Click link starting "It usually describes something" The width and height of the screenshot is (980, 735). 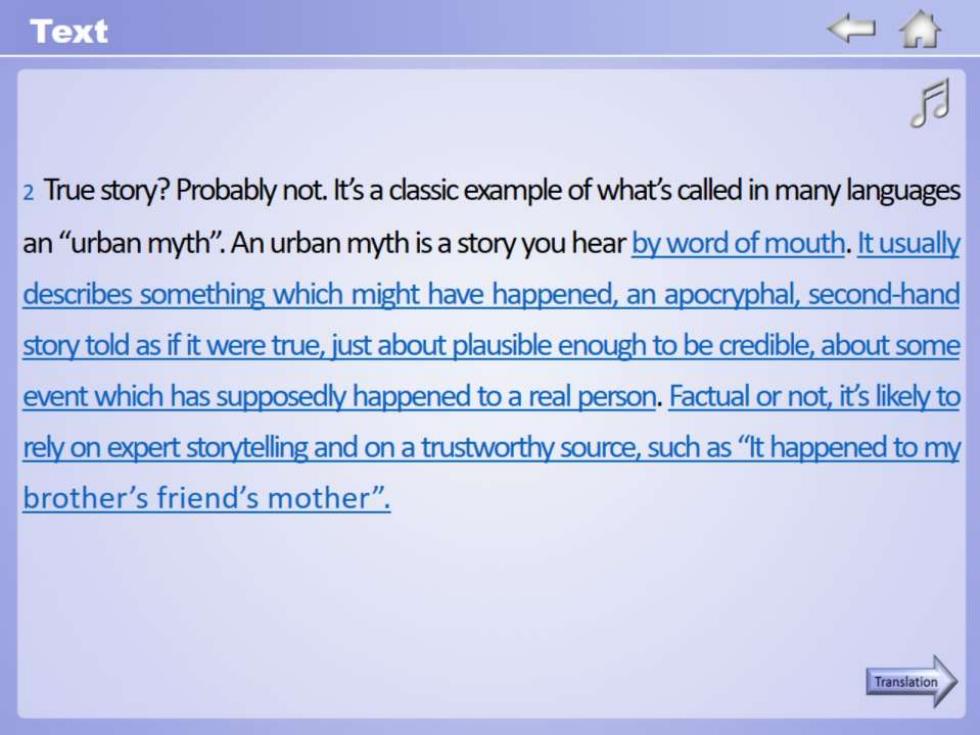(x=491, y=319)
